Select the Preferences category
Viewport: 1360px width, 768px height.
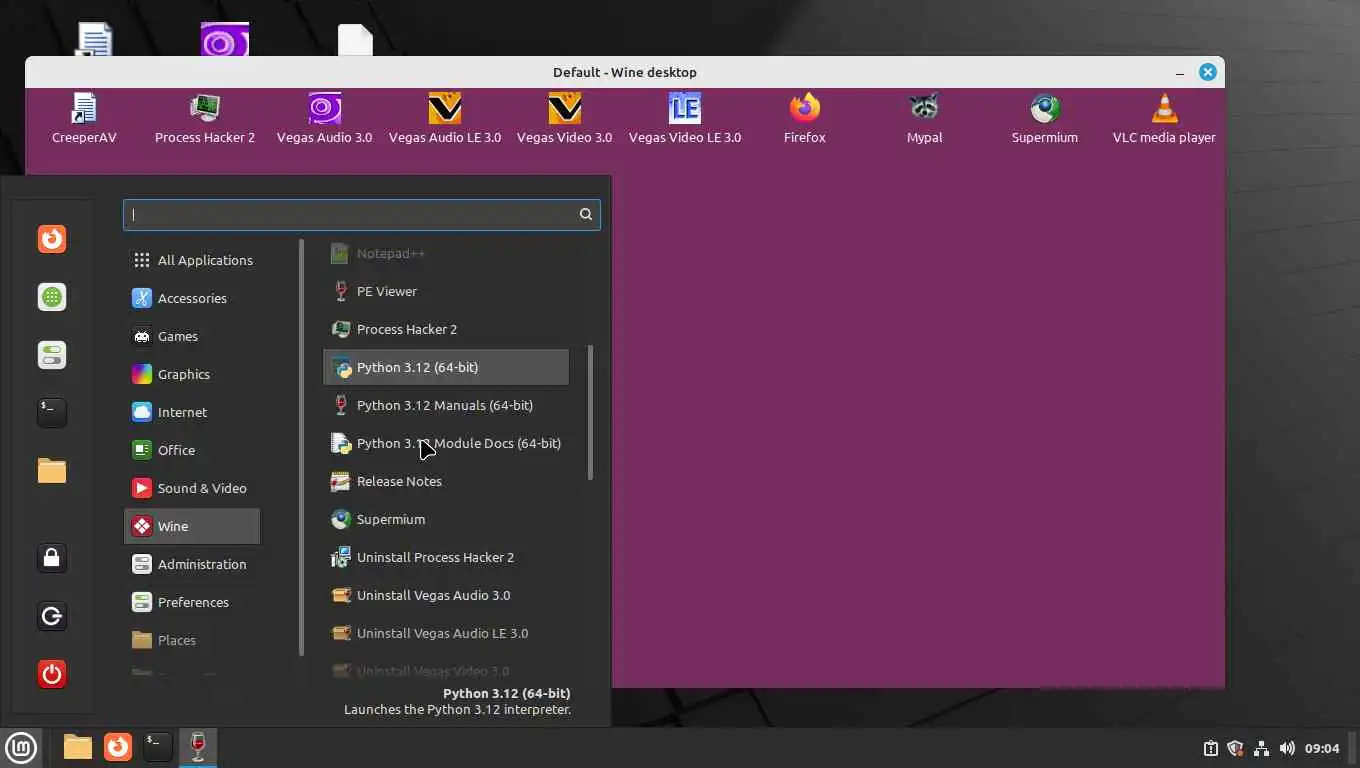[192, 602]
